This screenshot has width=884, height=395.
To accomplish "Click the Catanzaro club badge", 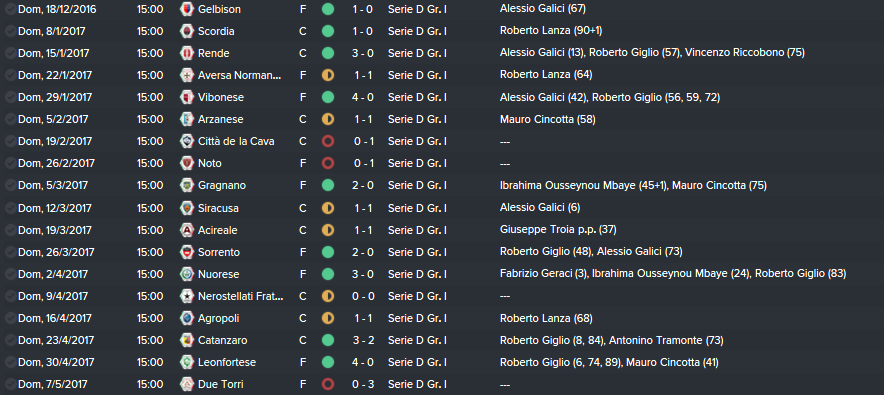I will [x=186, y=340].
